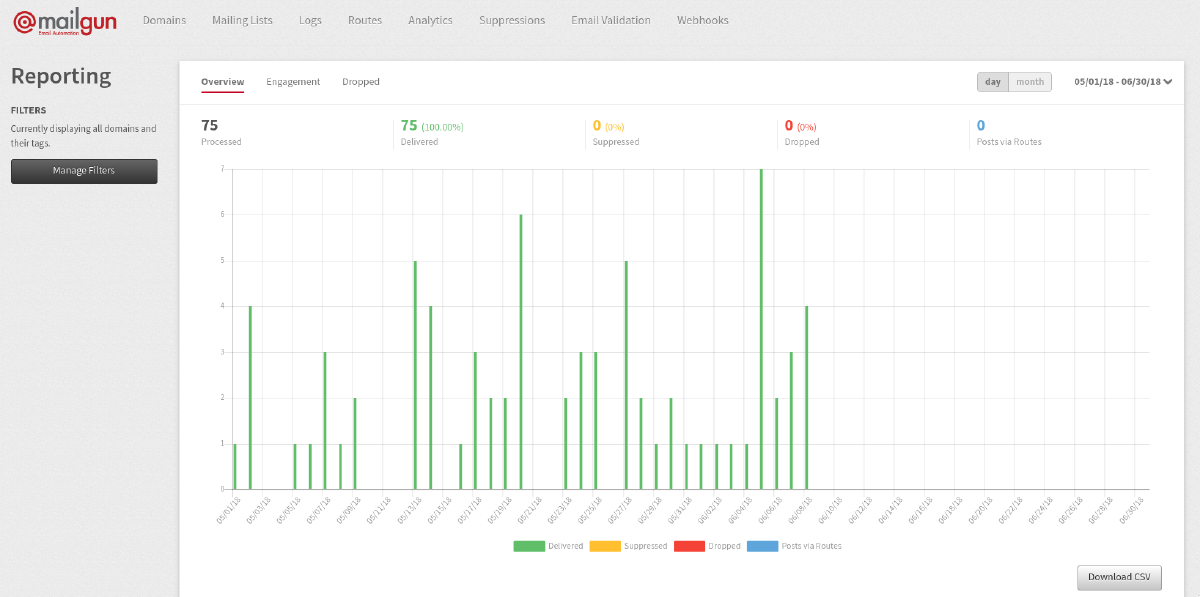Screen dimensions: 1200x597
Task: Open the Logs section
Action: click(310, 20)
